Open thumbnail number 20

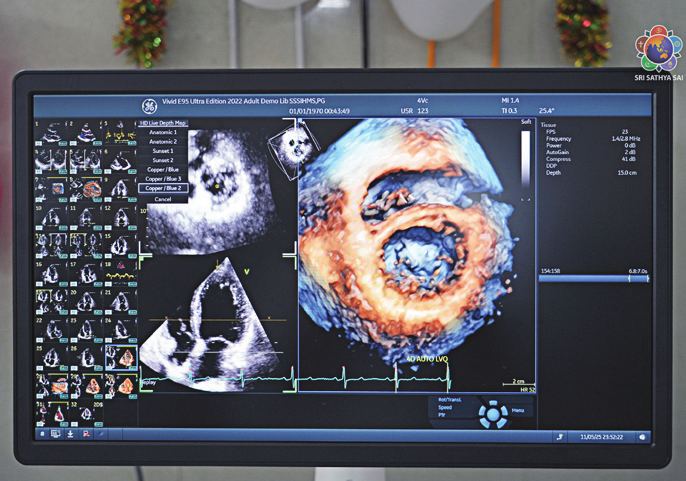(86, 302)
